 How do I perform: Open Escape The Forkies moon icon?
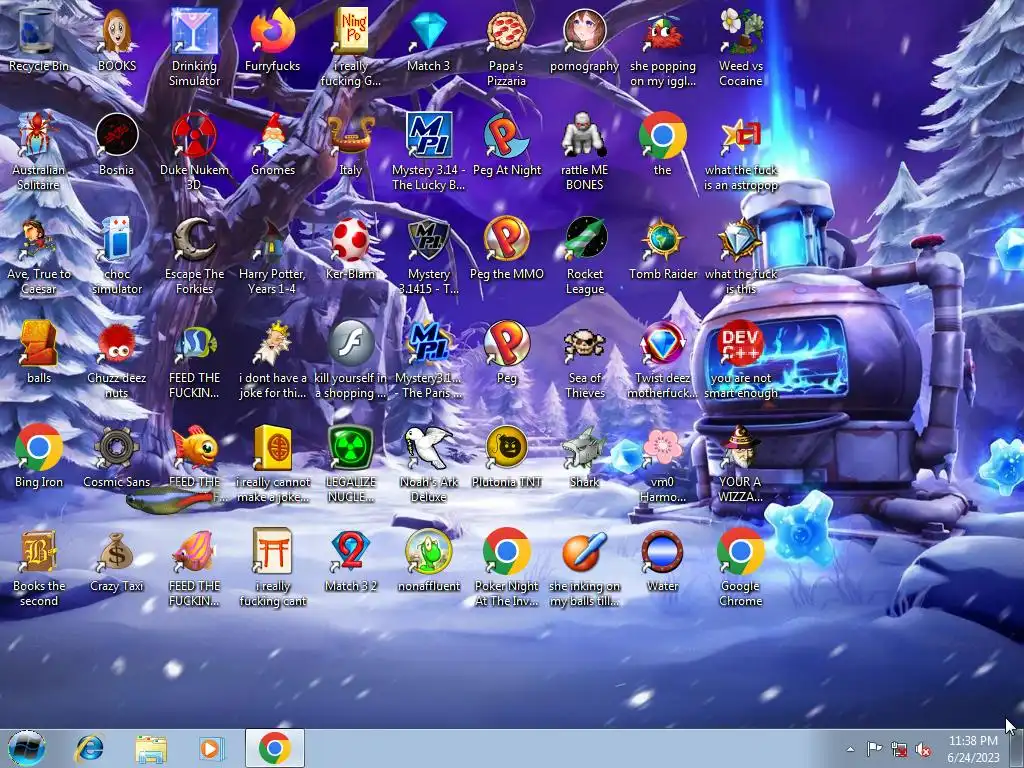194,255
